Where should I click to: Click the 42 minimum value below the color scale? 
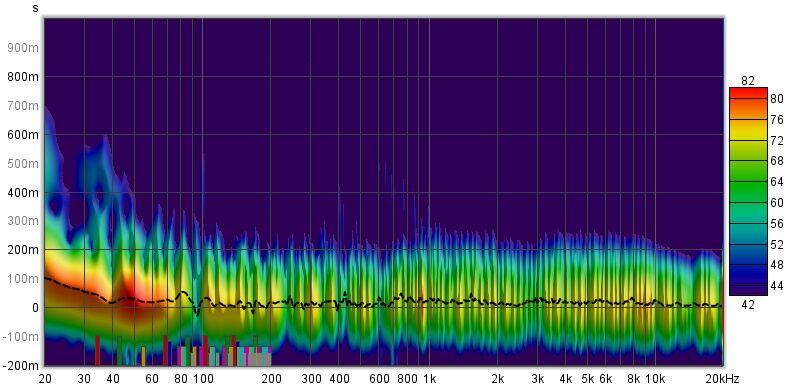[x=748, y=305]
